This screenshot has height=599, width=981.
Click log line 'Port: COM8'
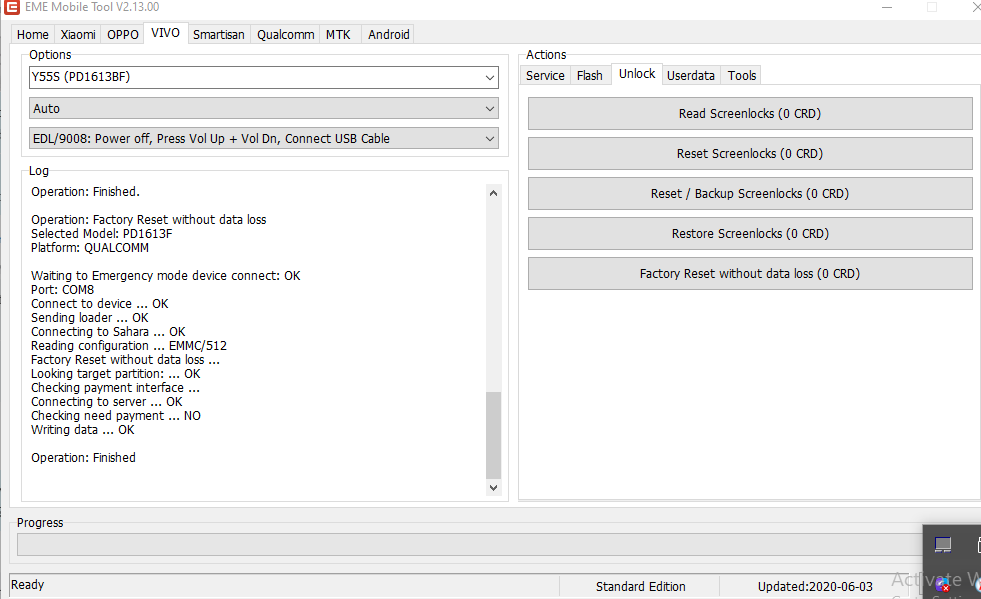pyautogui.click(x=63, y=290)
